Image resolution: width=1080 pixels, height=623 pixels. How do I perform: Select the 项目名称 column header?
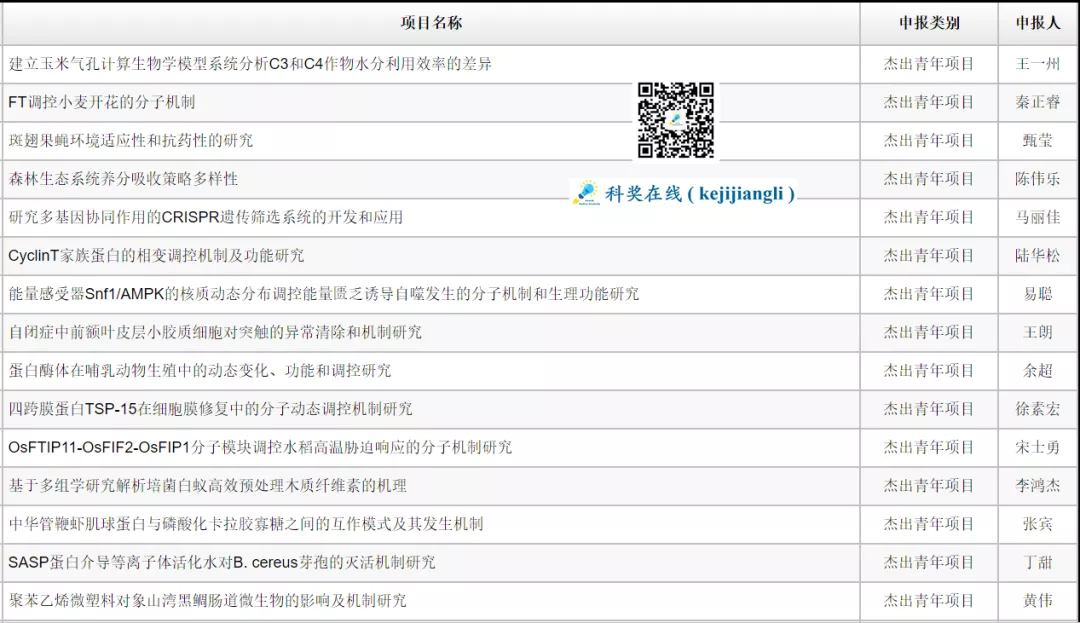click(x=431, y=23)
